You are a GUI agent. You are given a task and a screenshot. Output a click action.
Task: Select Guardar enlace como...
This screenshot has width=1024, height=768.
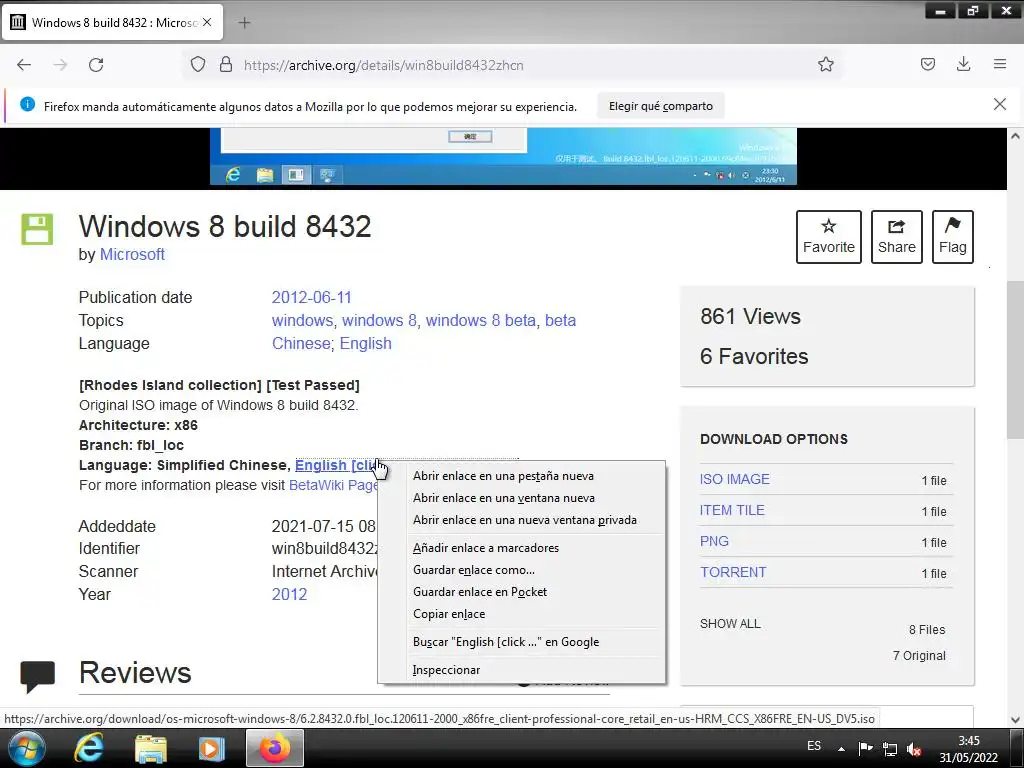(521, 570)
